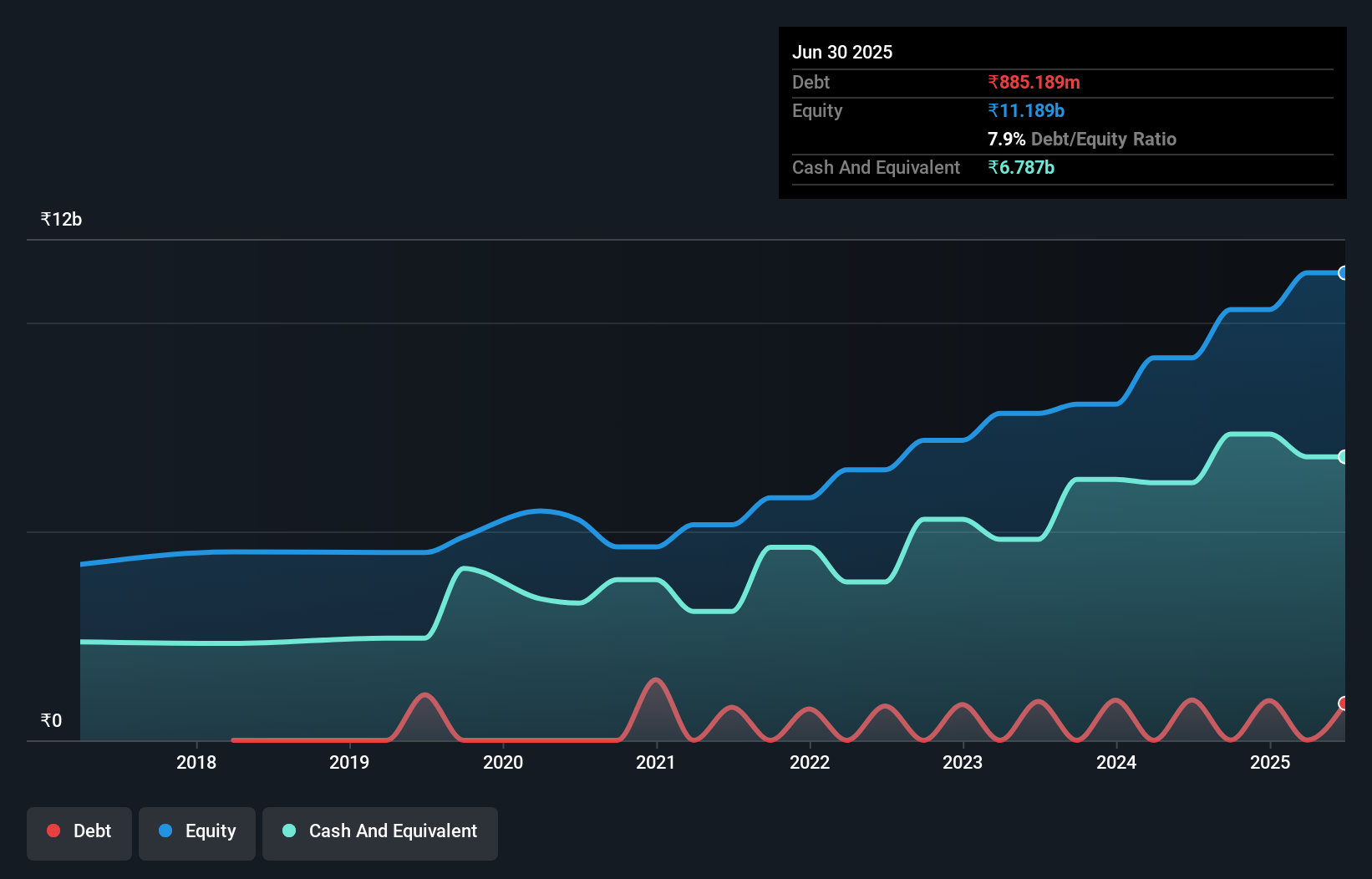Click the teal Cash endpoint marker on chart

(1343, 457)
